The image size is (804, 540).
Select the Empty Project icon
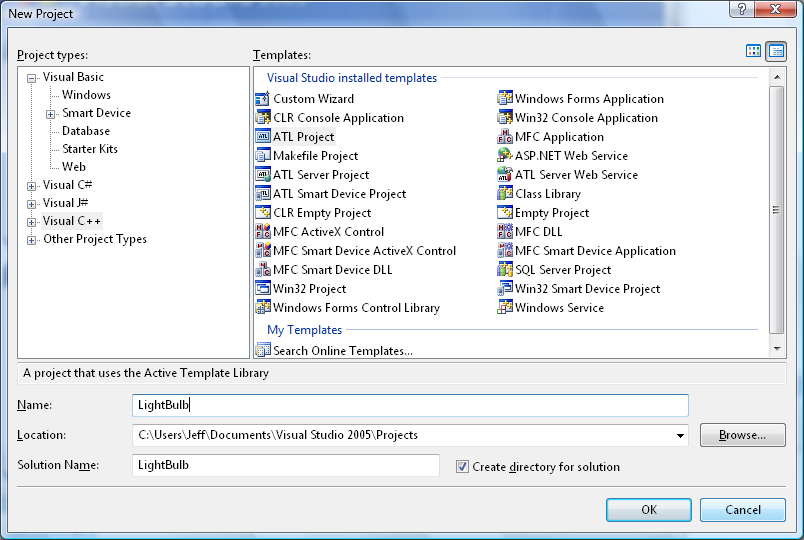pos(505,212)
